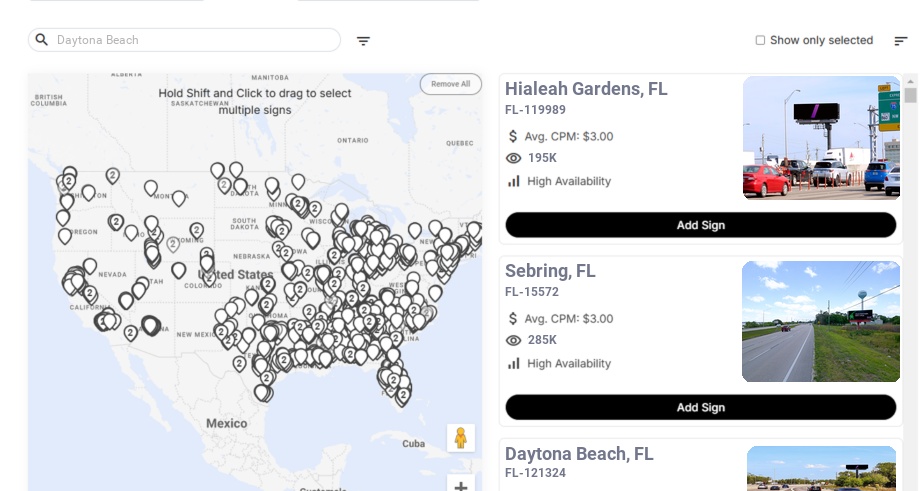Click the Hialeah Gardens CPM dollar icon
The width and height of the screenshot is (920, 491).
tap(514, 136)
